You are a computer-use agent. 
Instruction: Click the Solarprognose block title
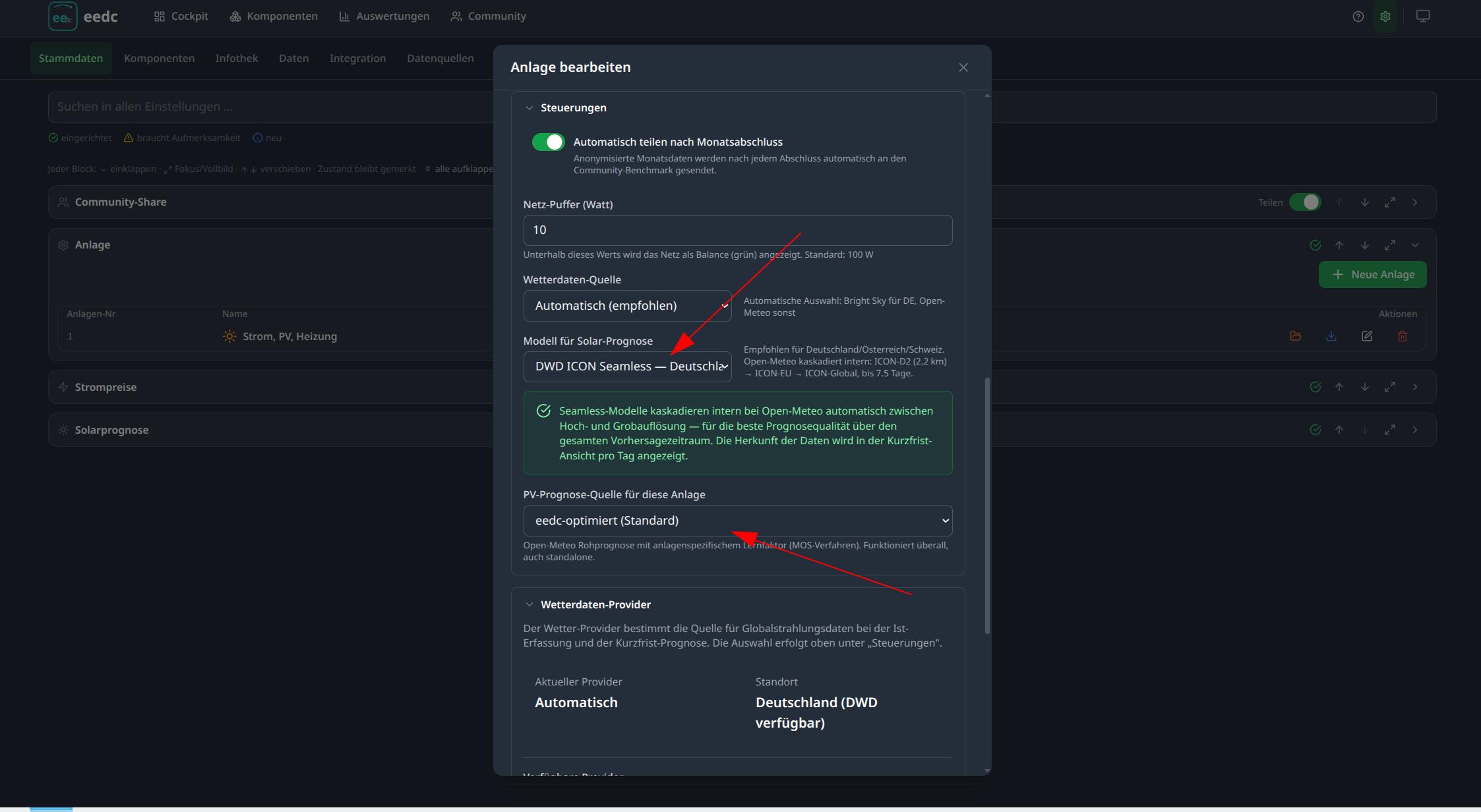pos(112,430)
